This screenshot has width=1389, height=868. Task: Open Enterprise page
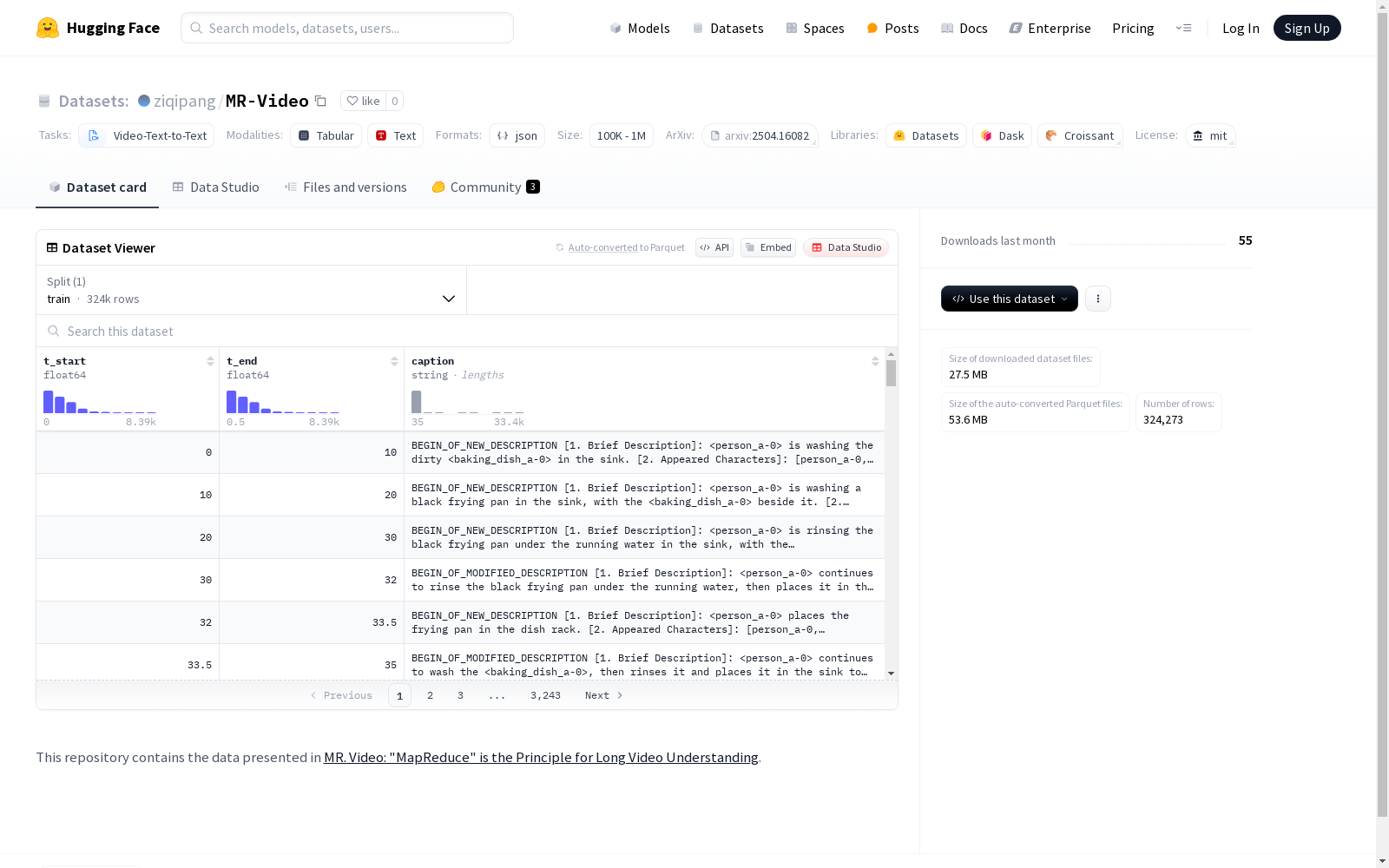[x=1050, y=28]
